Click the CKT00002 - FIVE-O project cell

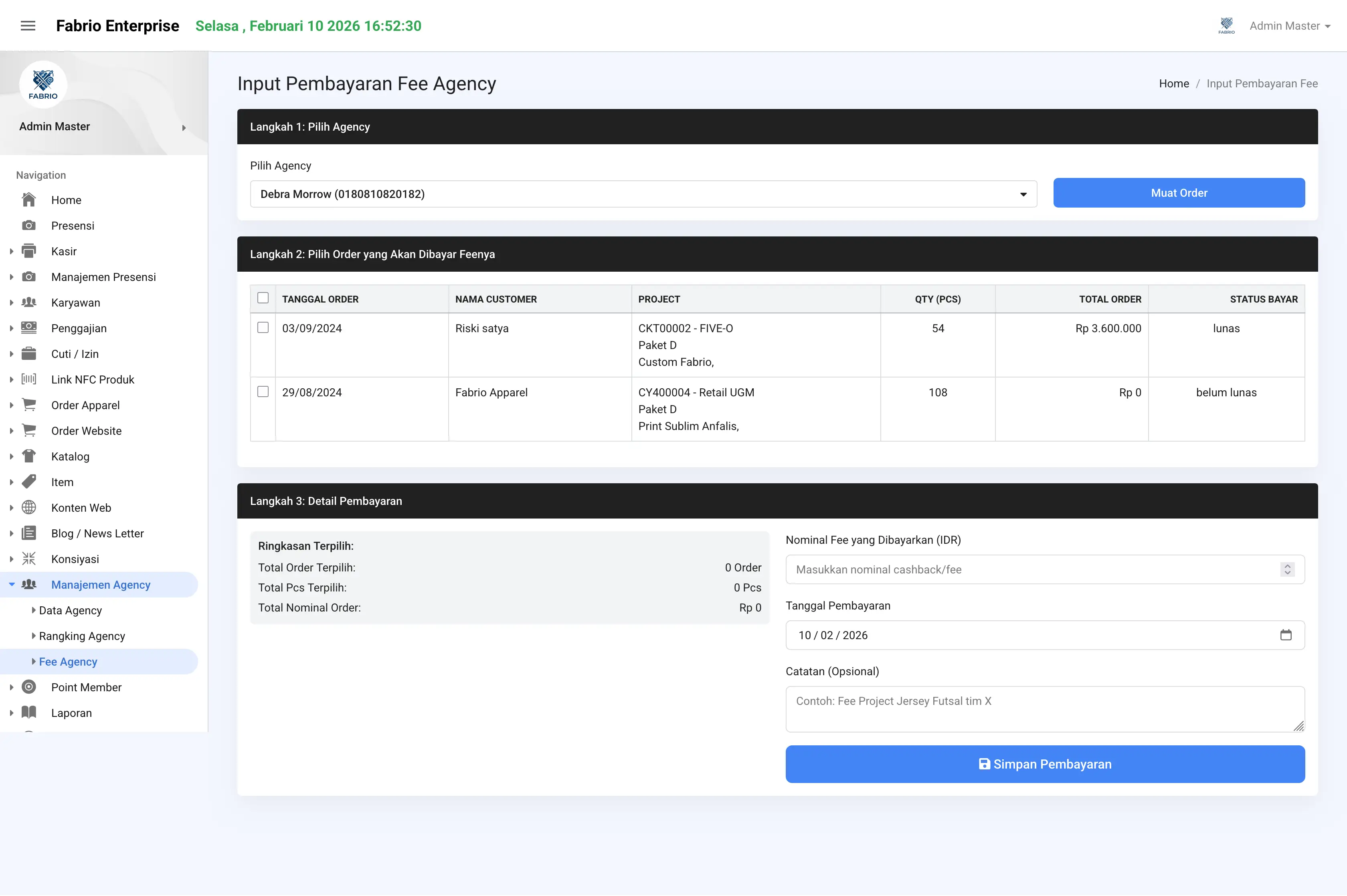[756, 345]
